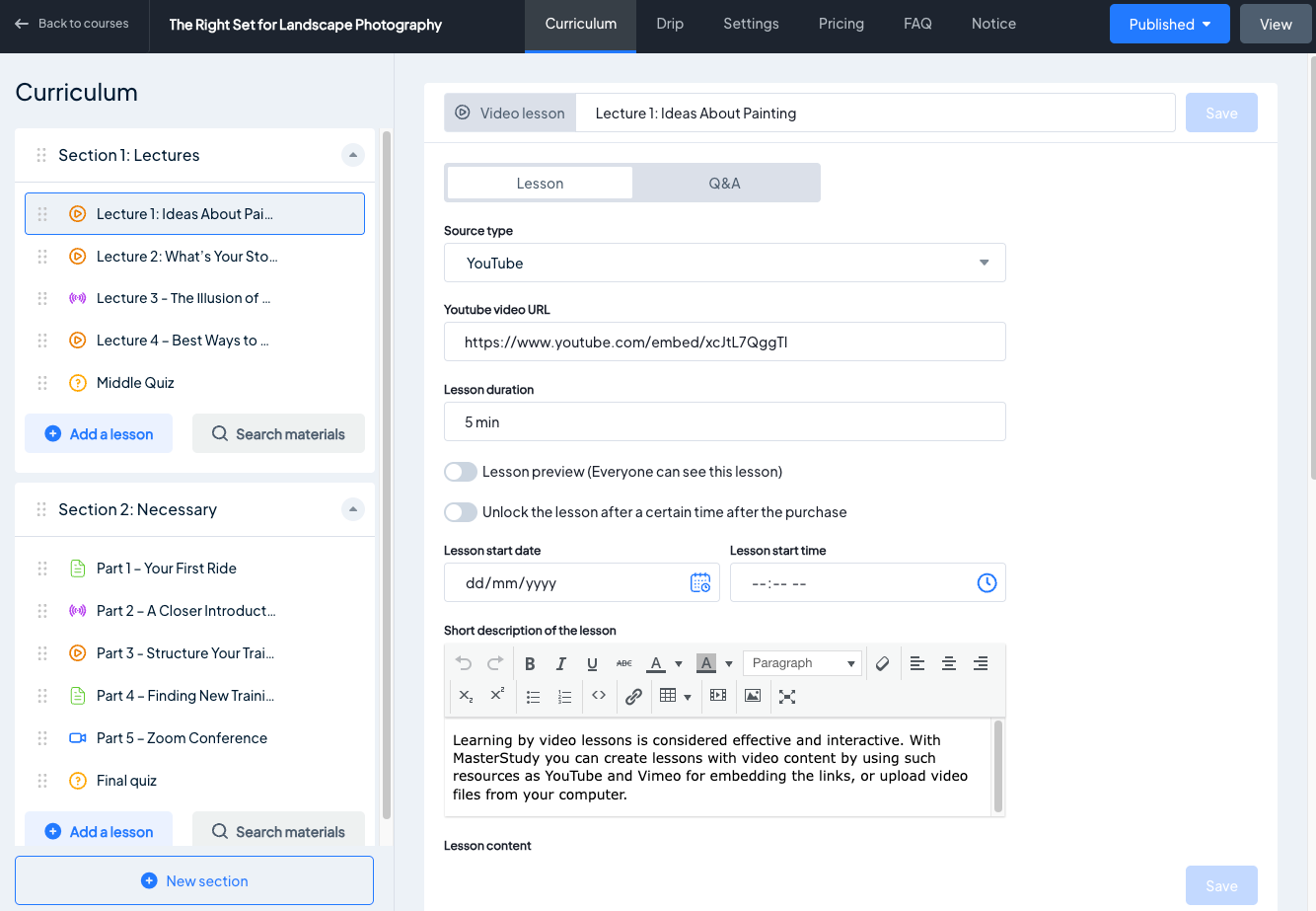Toggle bold formatting
Viewport: 1316px width, 911px height.
coord(530,663)
